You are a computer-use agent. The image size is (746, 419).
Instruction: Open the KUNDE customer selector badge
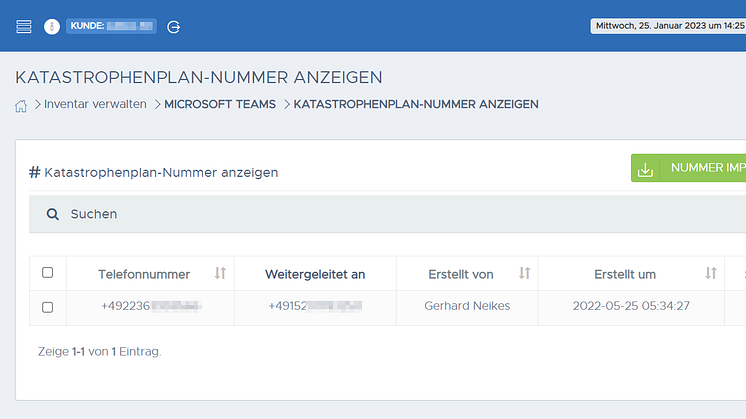pyautogui.click(x=111, y=26)
